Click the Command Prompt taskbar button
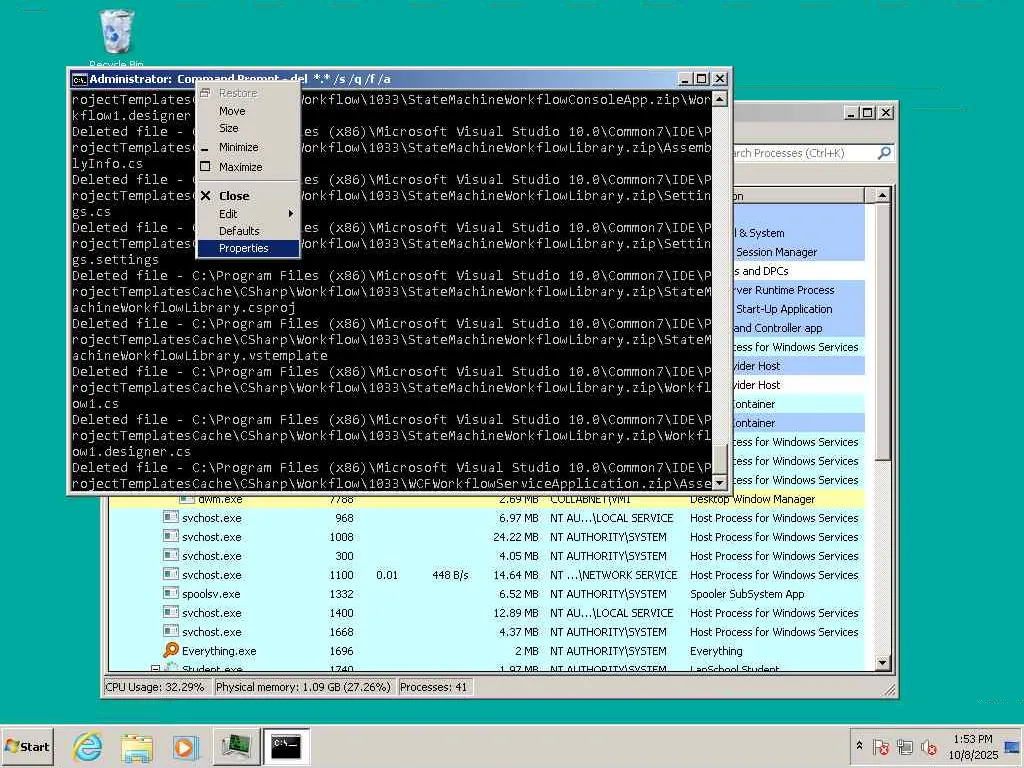 [x=285, y=746]
